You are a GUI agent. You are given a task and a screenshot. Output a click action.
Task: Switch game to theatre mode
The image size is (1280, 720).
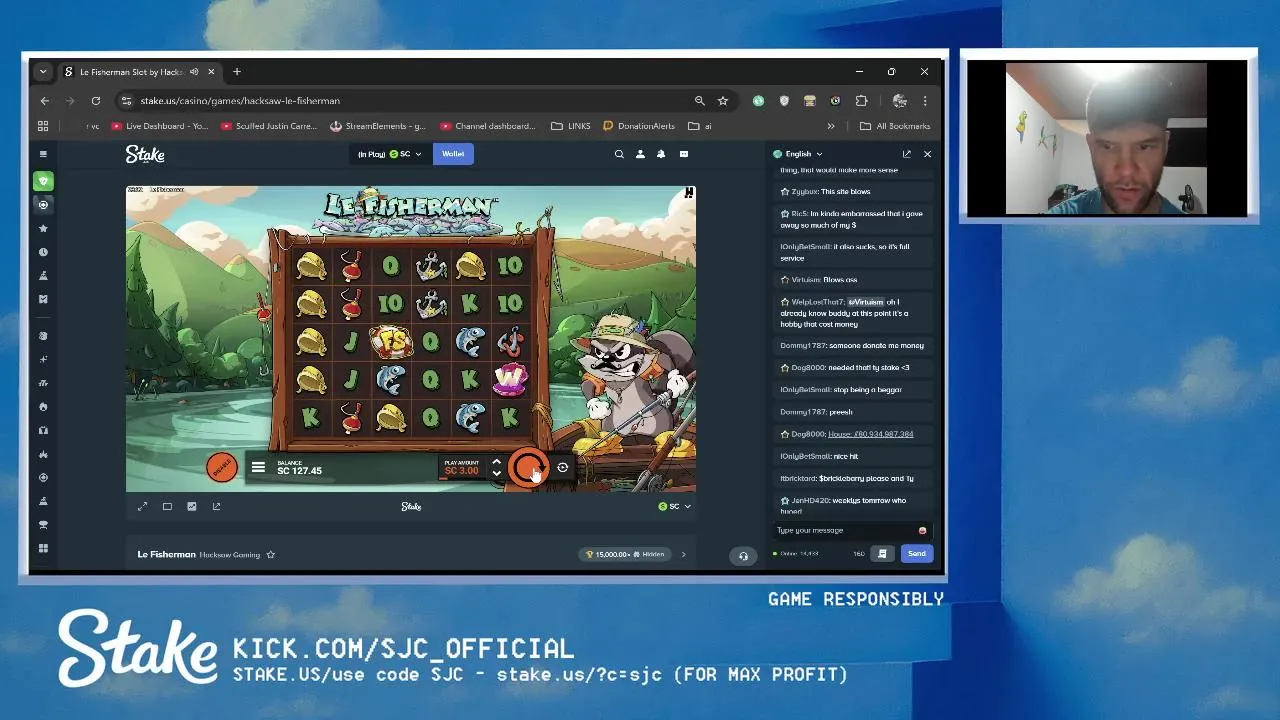click(167, 506)
